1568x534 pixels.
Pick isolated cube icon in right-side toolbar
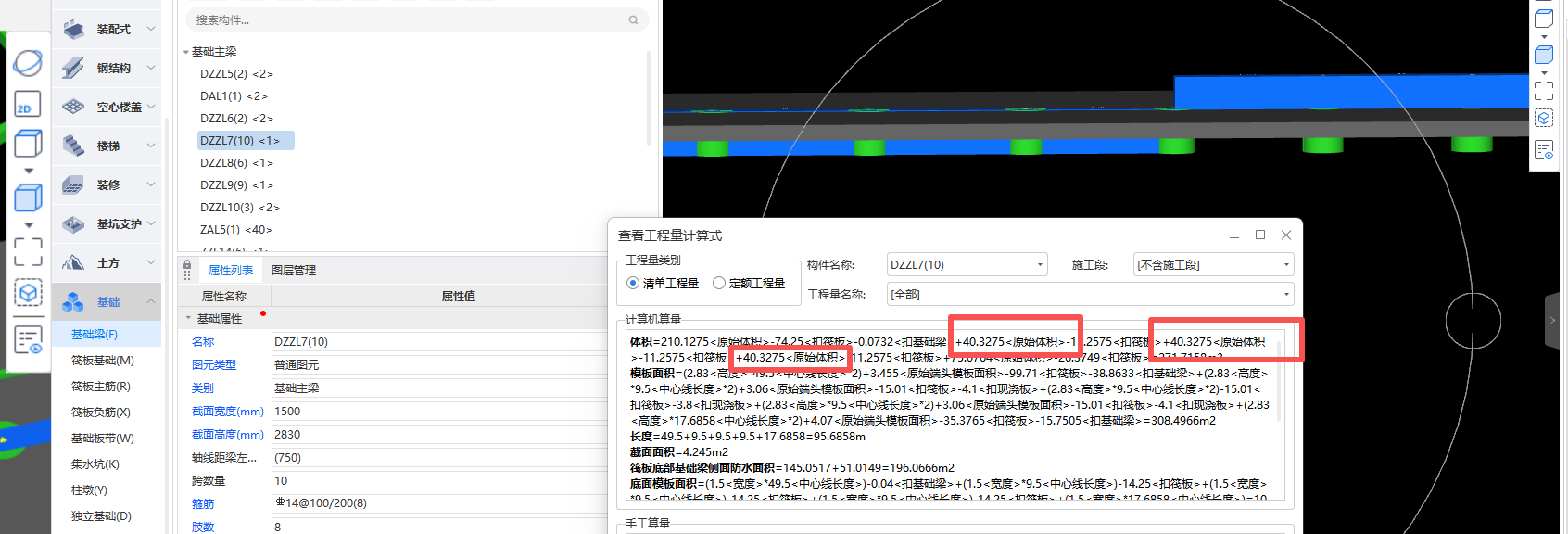click(x=1544, y=119)
